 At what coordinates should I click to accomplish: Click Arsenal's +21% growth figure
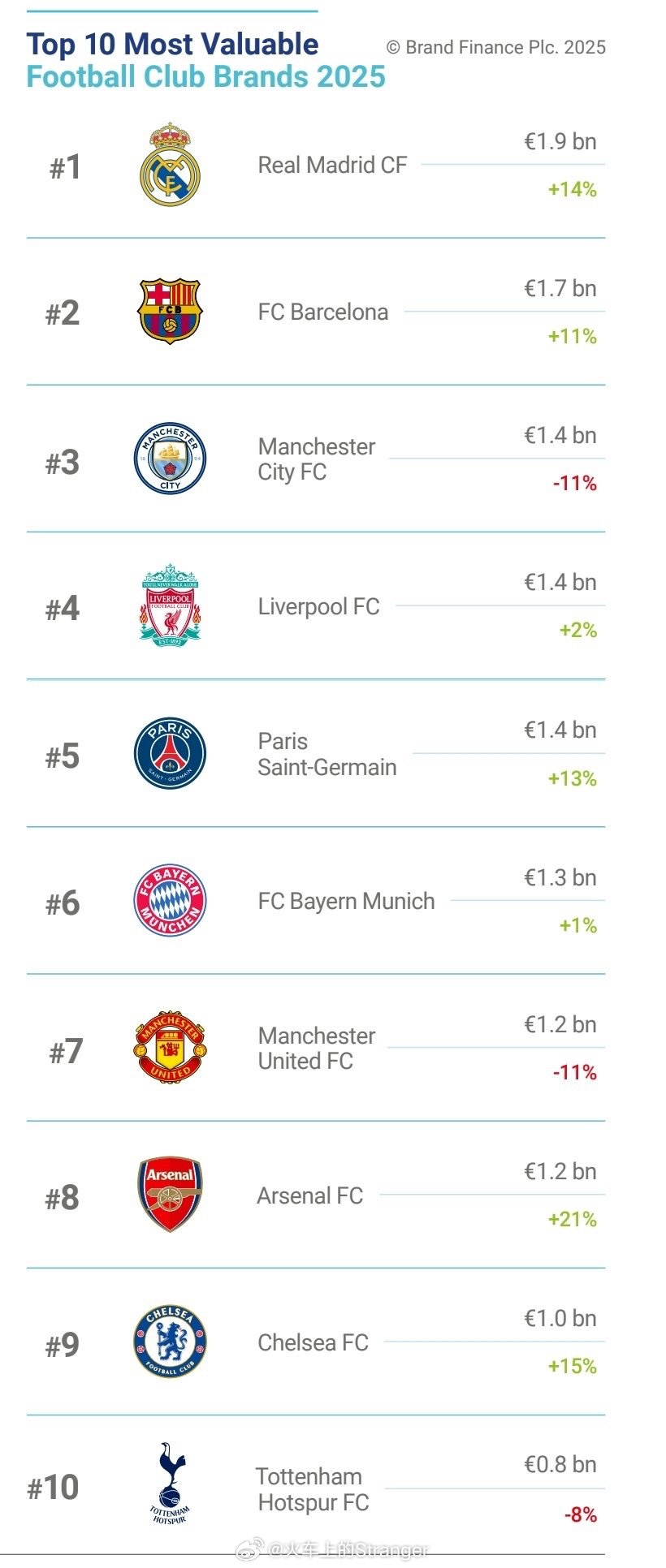point(572,1219)
